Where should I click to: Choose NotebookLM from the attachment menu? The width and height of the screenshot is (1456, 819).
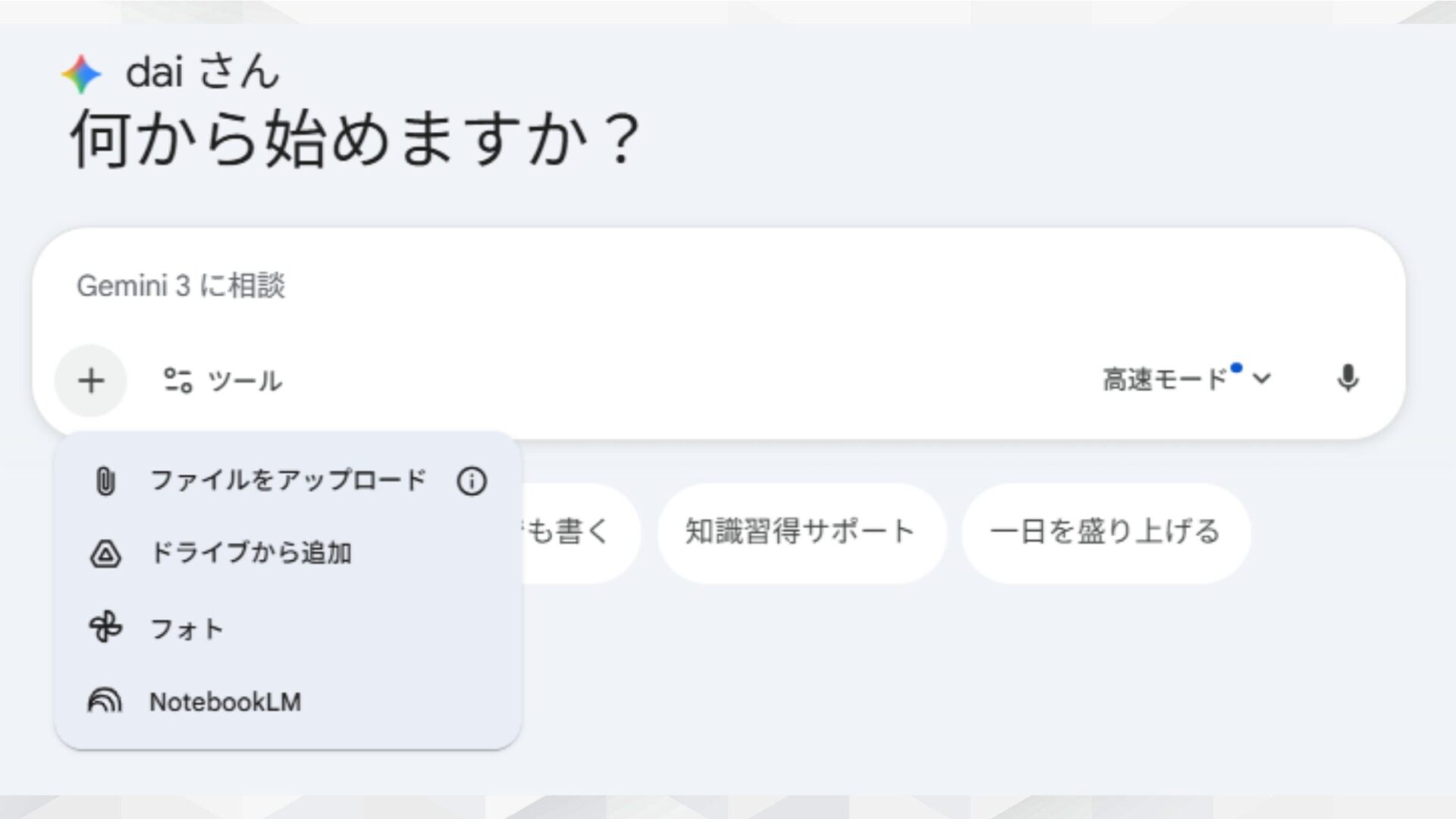(225, 701)
